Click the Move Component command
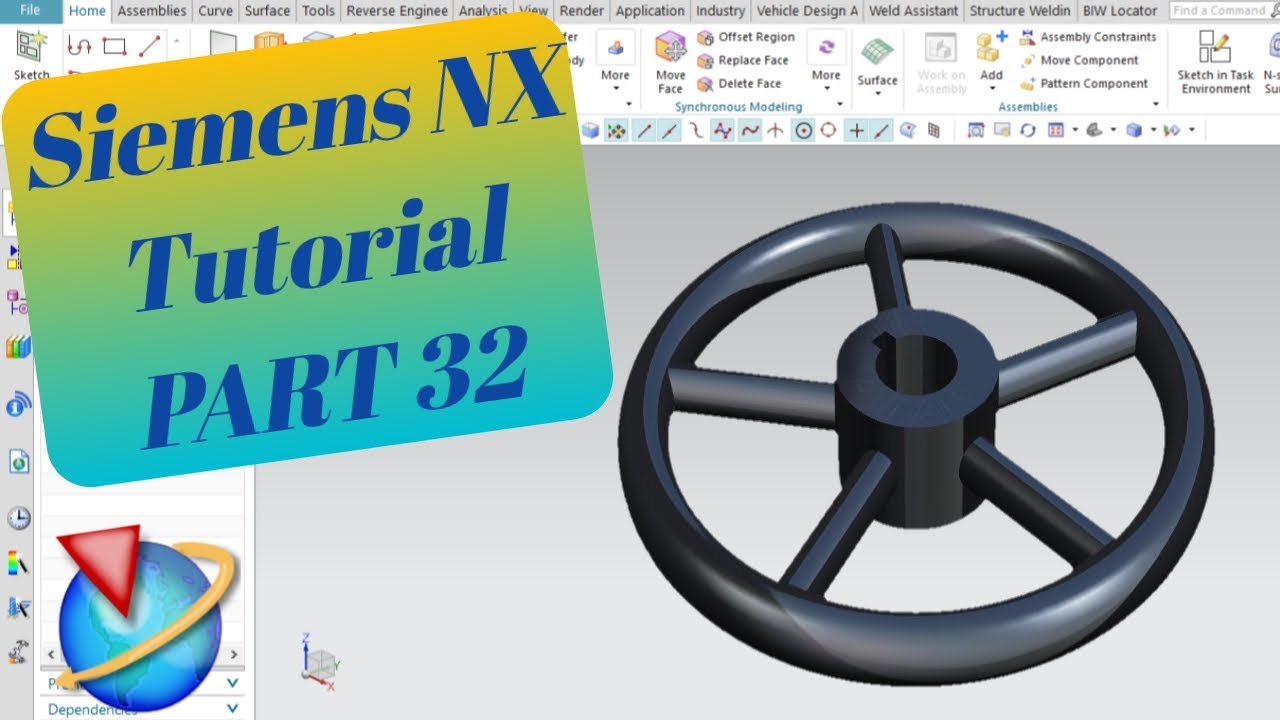 (x=1079, y=60)
